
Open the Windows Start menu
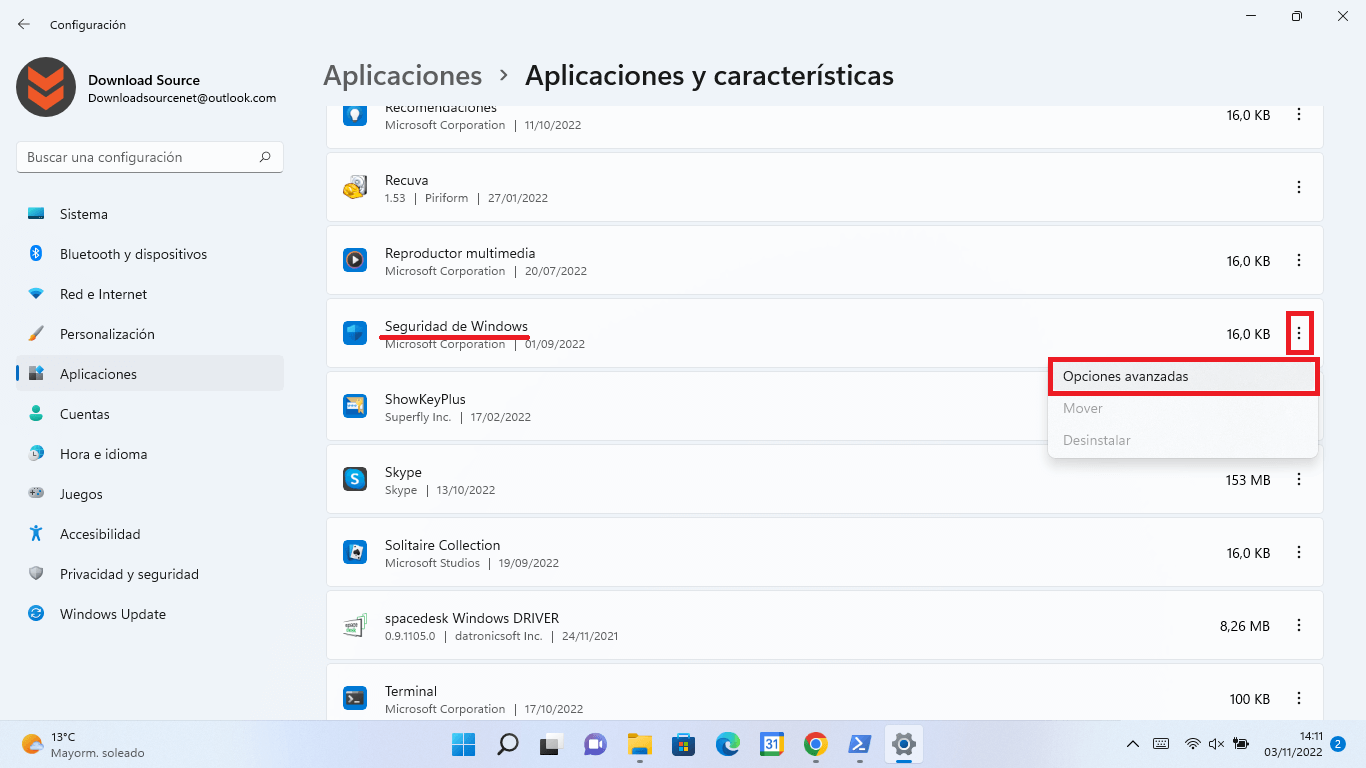pyautogui.click(x=464, y=744)
